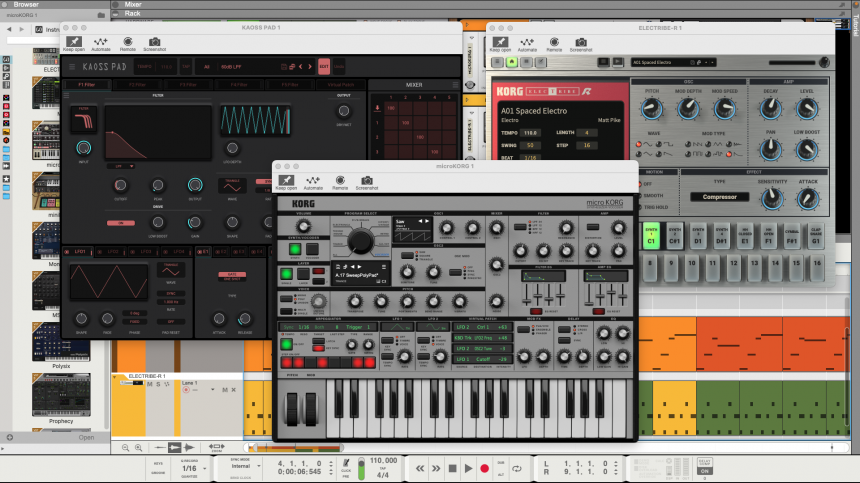Viewport: 860px width, 483px height.
Task: Click zoom out magnifier in sequencer
Action: tap(126, 447)
